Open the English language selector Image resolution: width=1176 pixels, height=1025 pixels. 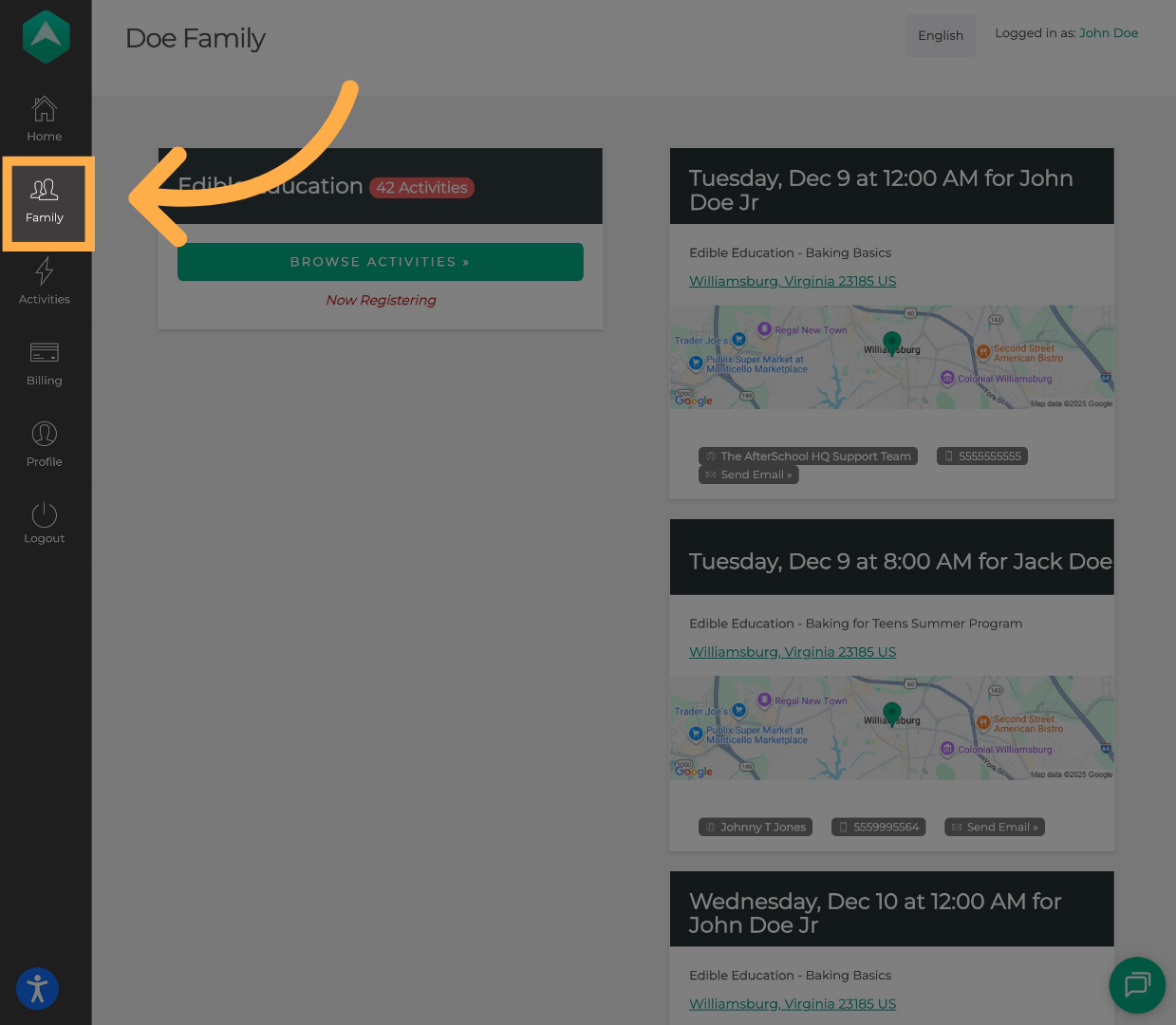click(x=940, y=35)
